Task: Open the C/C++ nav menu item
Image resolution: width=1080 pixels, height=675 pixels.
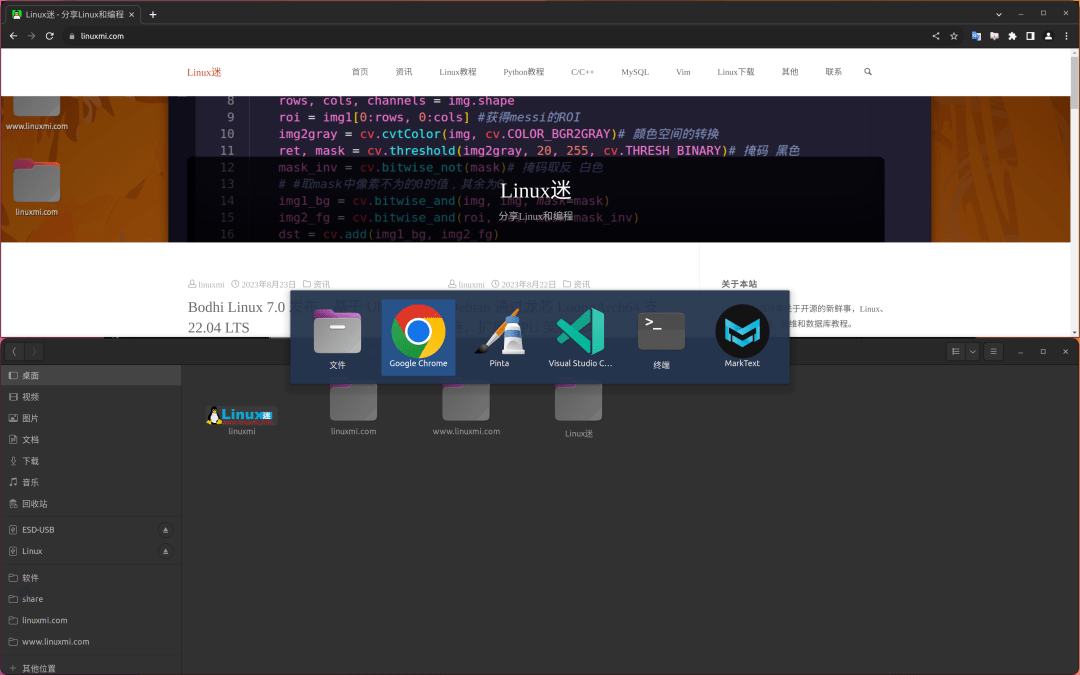Action: click(582, 72)
